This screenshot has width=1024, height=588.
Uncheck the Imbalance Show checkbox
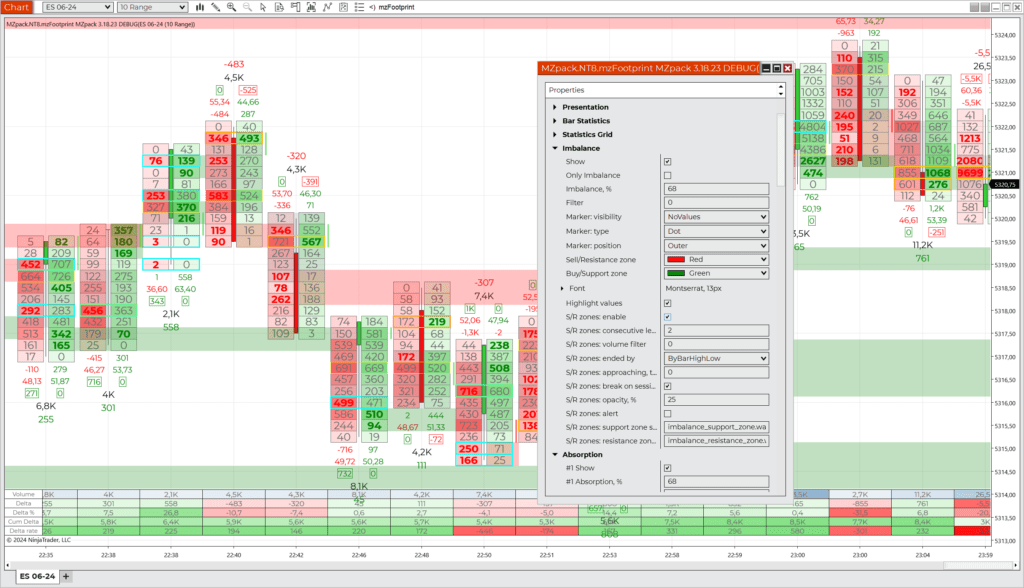[x=667, y=161]
